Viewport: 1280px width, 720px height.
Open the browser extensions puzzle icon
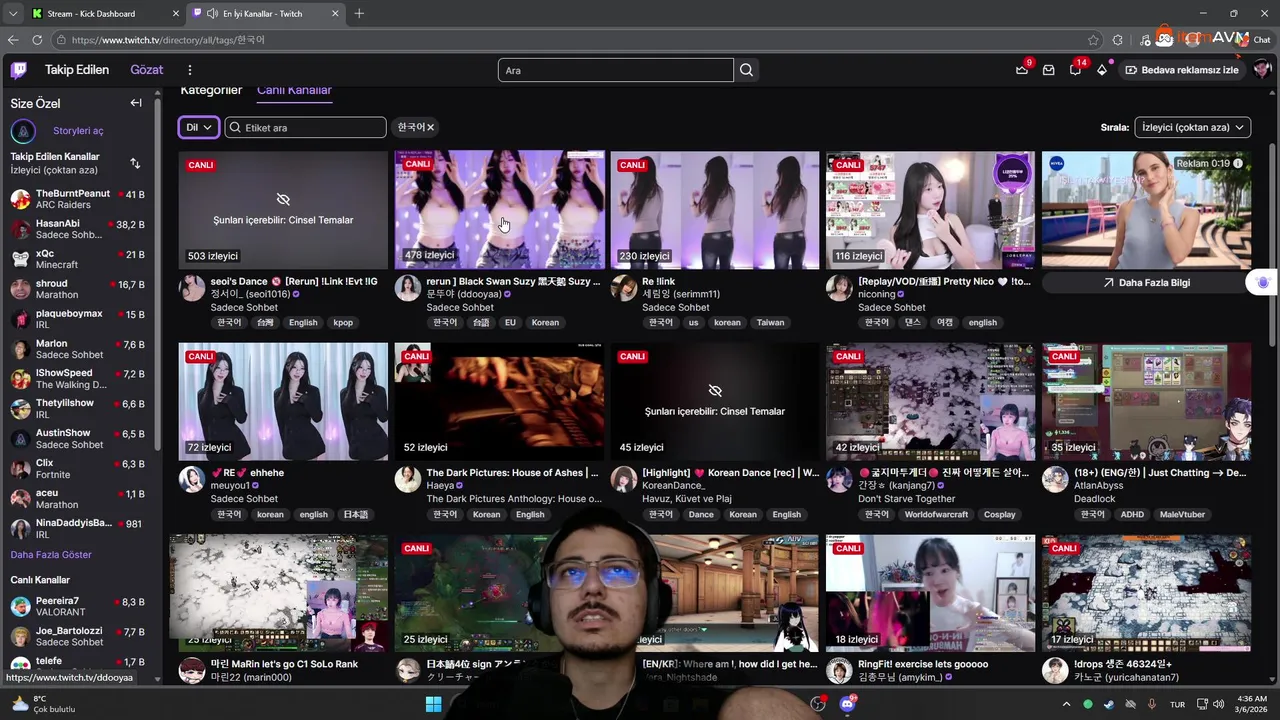click(x=1118, y=40)
